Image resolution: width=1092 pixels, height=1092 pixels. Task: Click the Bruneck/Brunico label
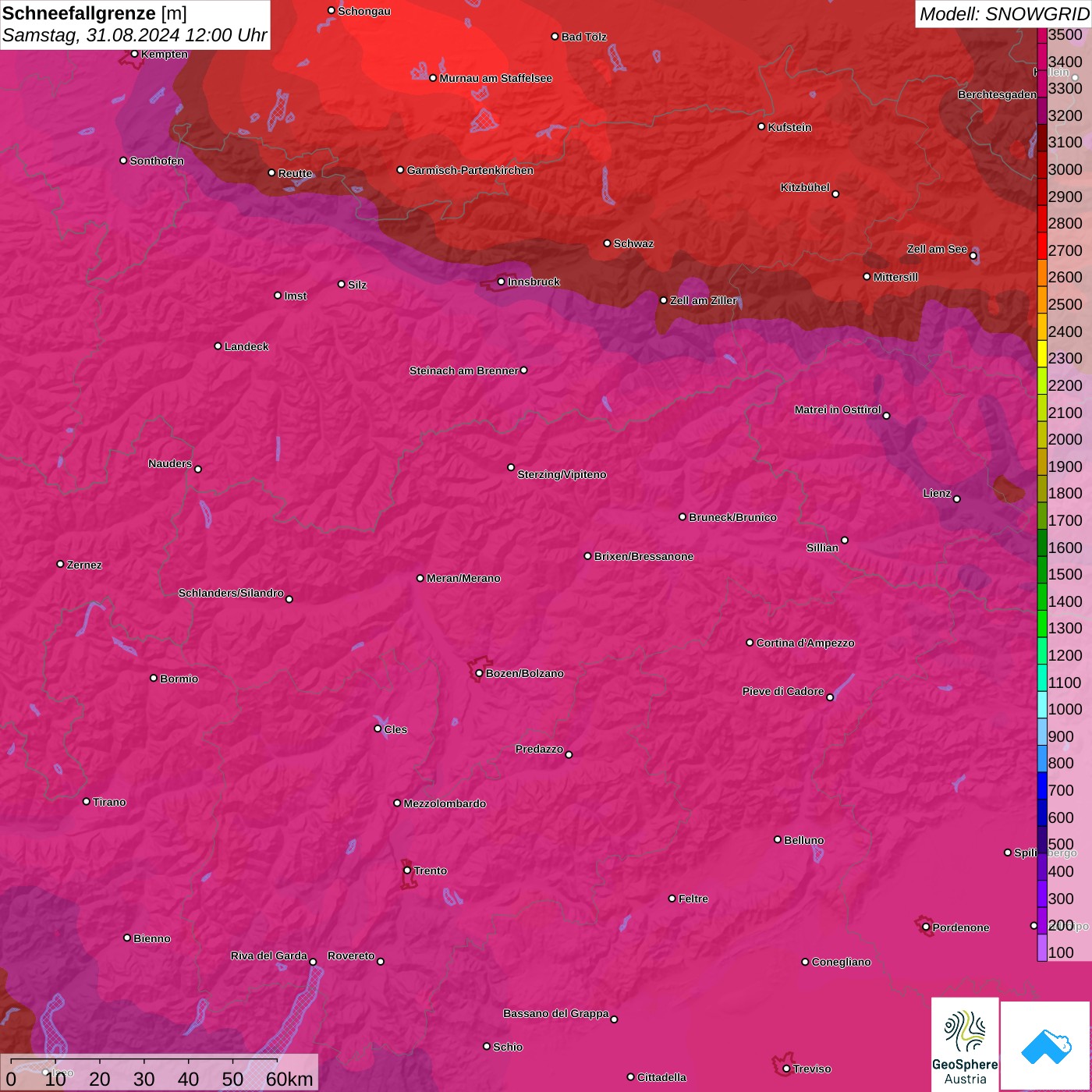pyautogui.click(x=732, y=517)
